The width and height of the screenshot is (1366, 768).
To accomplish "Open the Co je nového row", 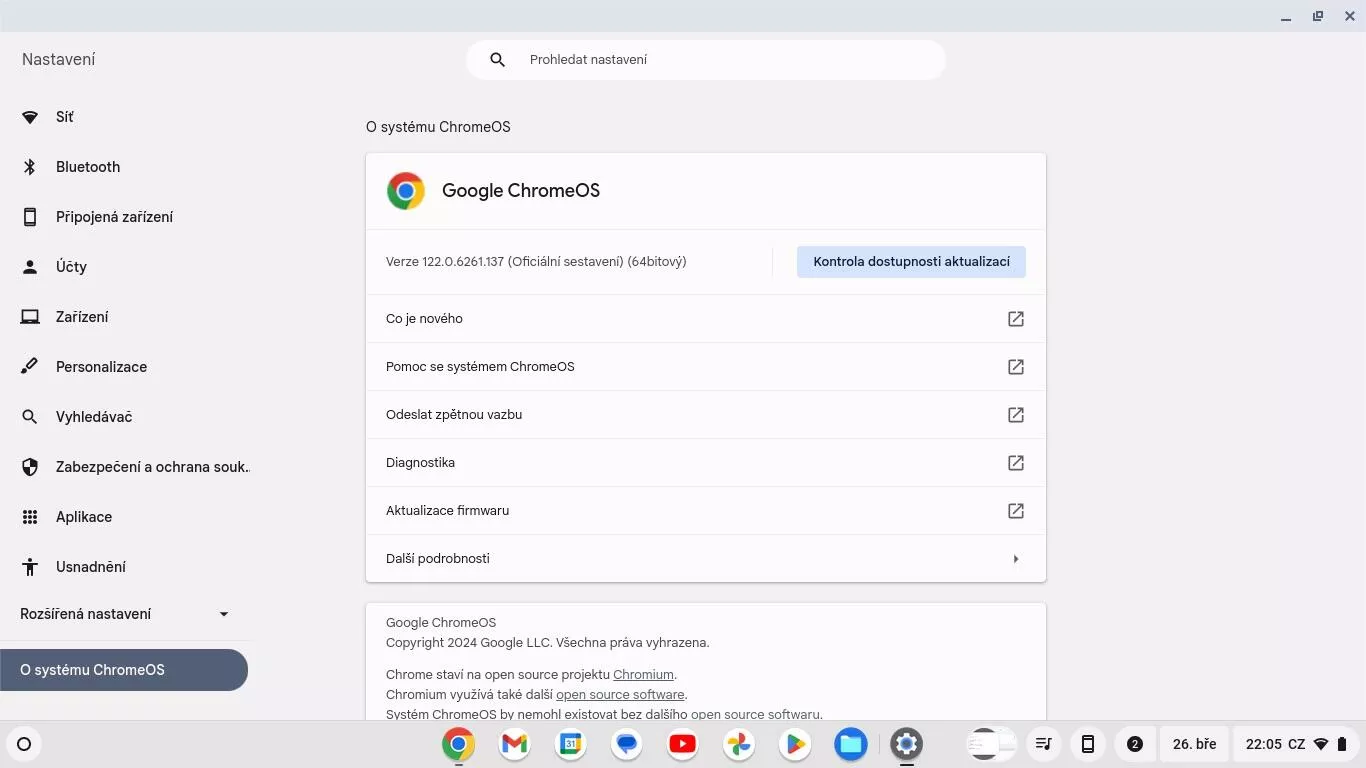I will (706, 319).
